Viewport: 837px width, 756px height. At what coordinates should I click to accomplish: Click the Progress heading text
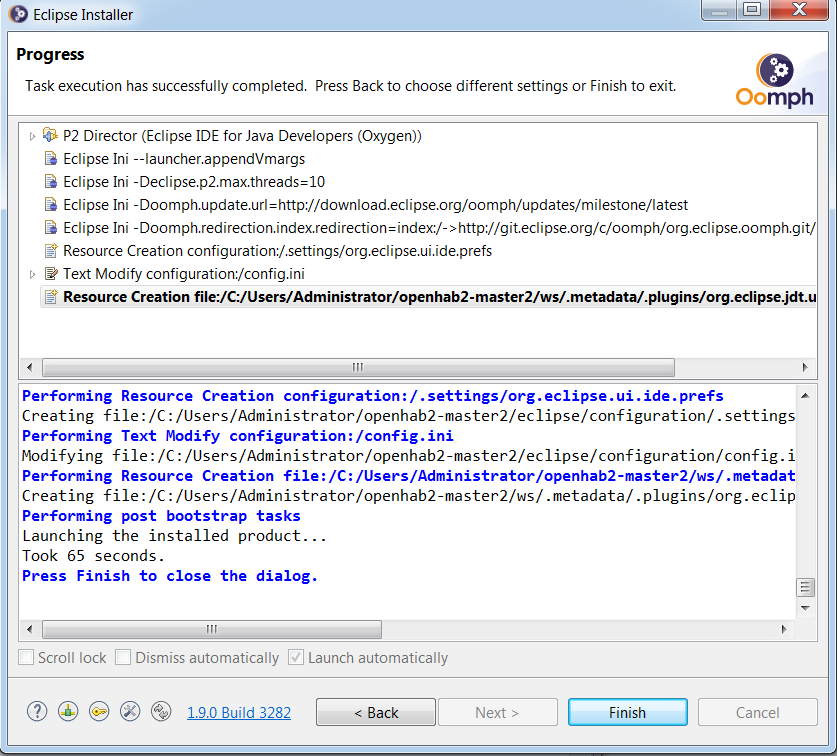pos(50,54)
